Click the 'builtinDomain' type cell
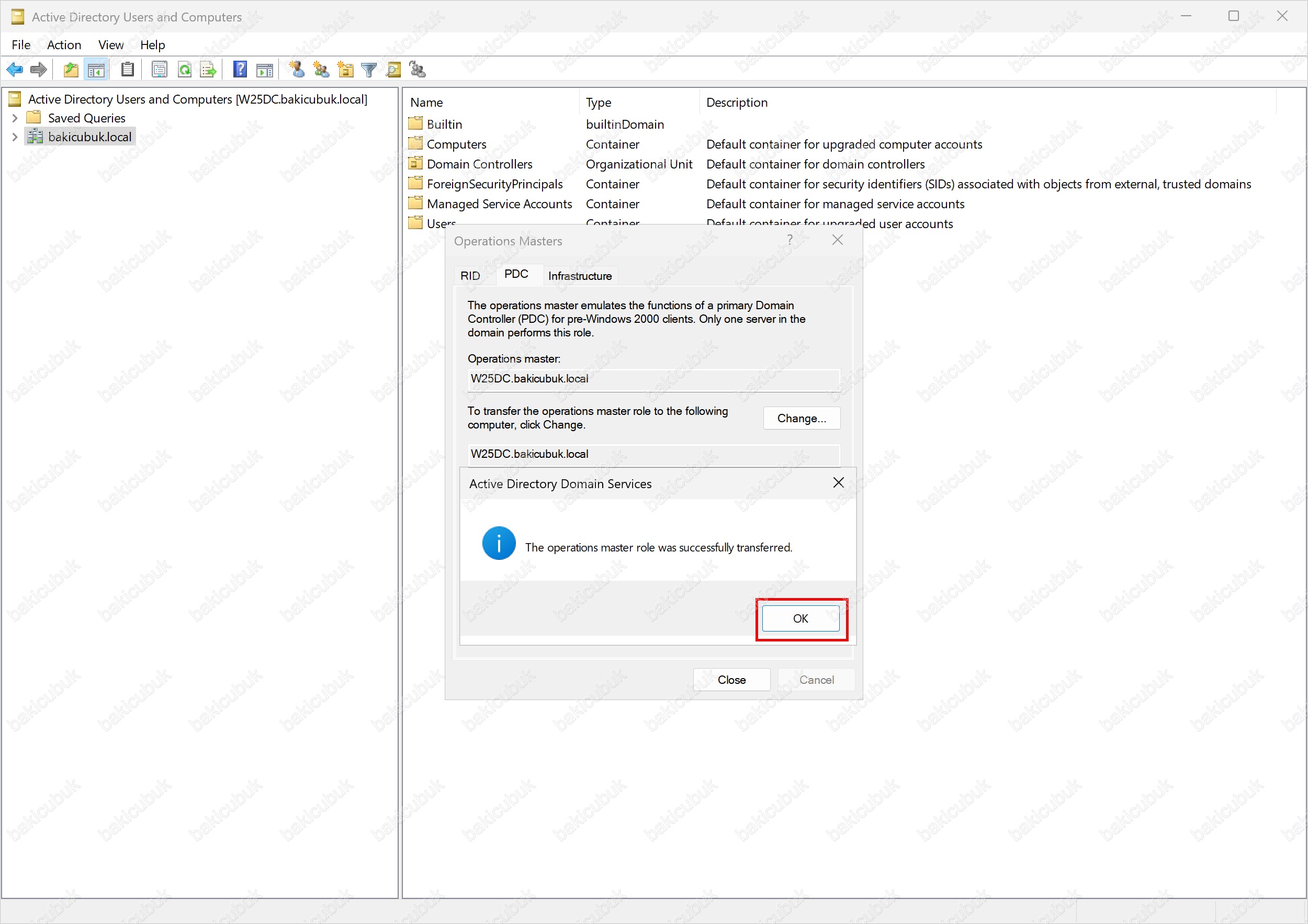This screenshot has height=924, width=1308. 625,124
